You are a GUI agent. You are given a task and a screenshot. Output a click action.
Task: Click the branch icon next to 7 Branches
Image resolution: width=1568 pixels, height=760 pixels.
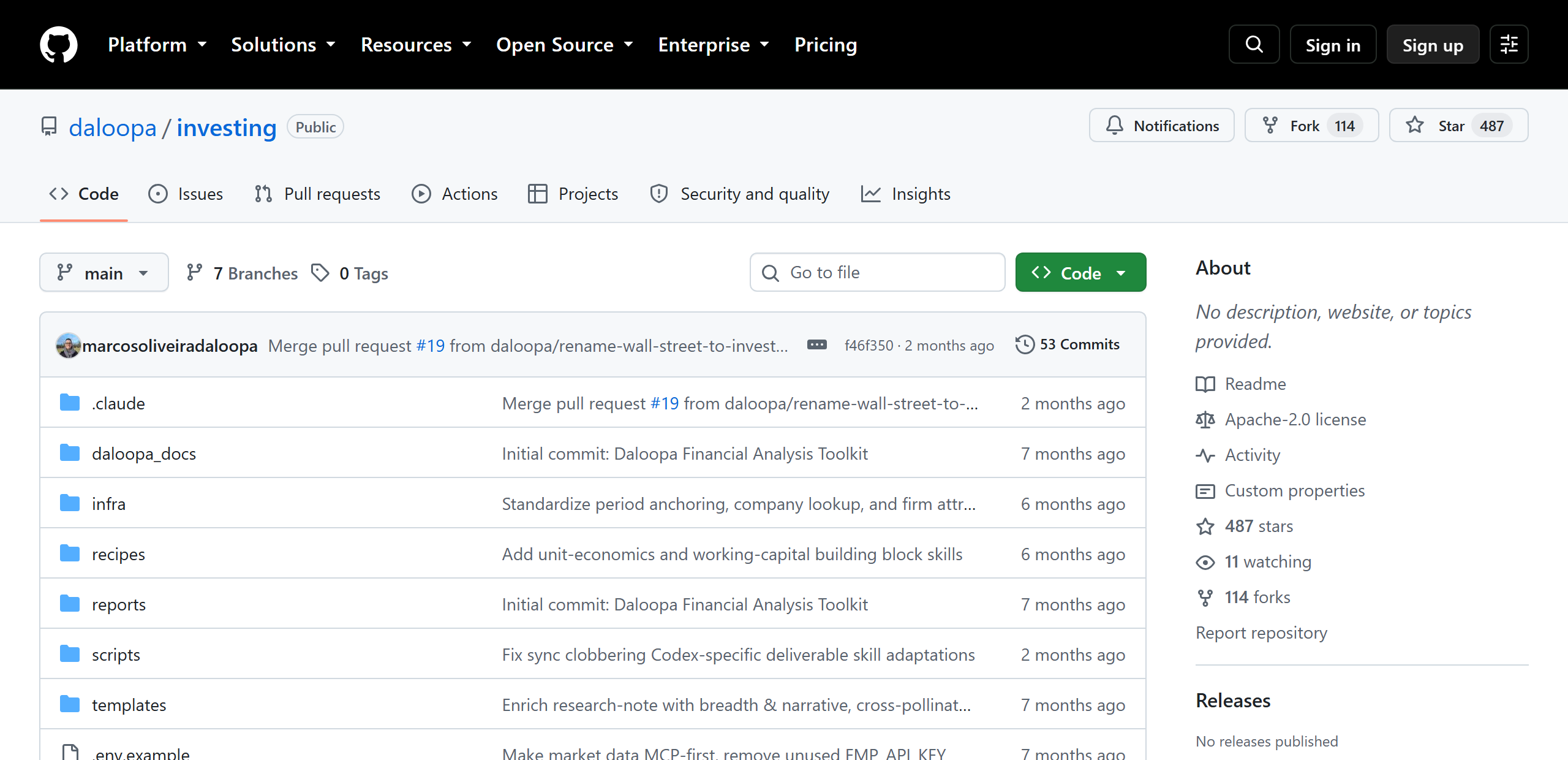[195, 272]
